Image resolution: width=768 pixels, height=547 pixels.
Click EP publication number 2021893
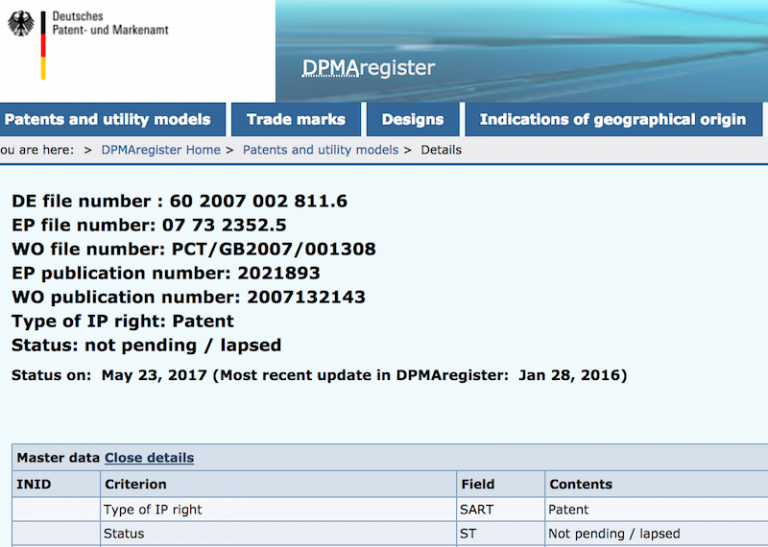point(166,273)
